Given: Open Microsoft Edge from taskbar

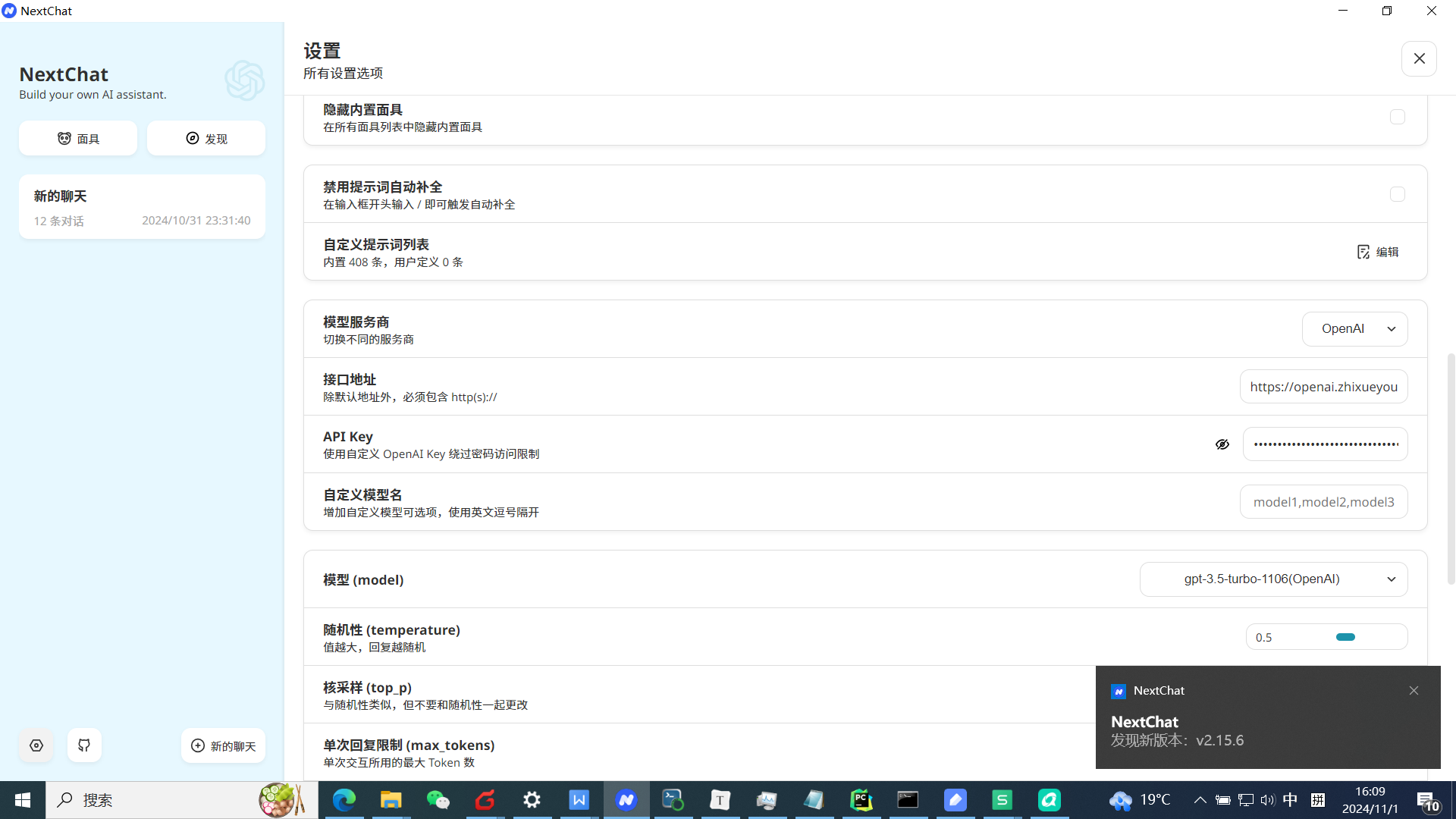Looking at the screenshot, I should tap(344, 800).
